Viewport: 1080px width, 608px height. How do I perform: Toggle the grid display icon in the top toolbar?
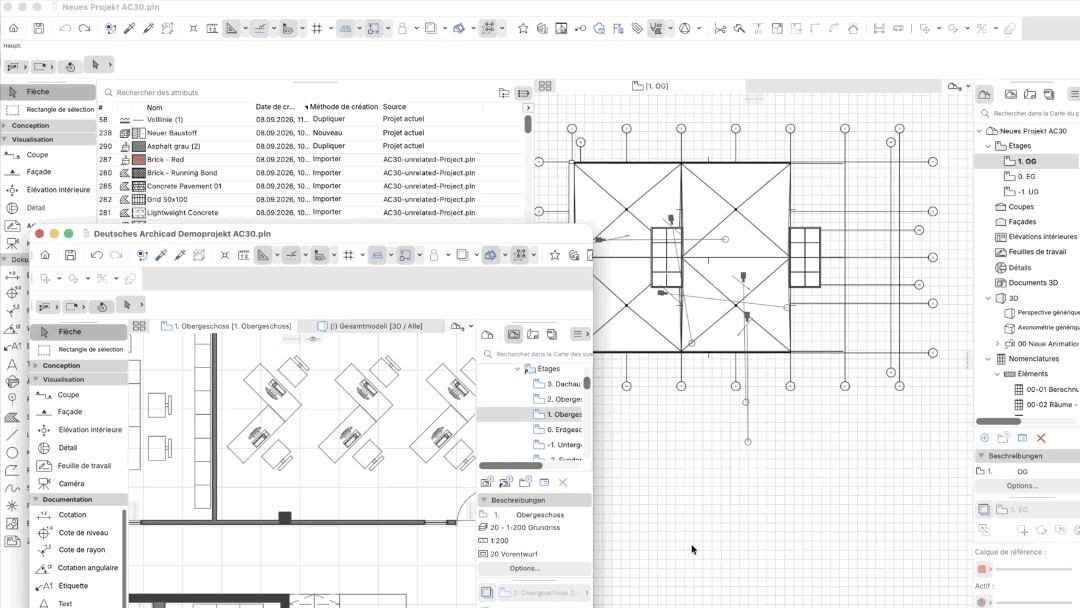click(317, 29)
